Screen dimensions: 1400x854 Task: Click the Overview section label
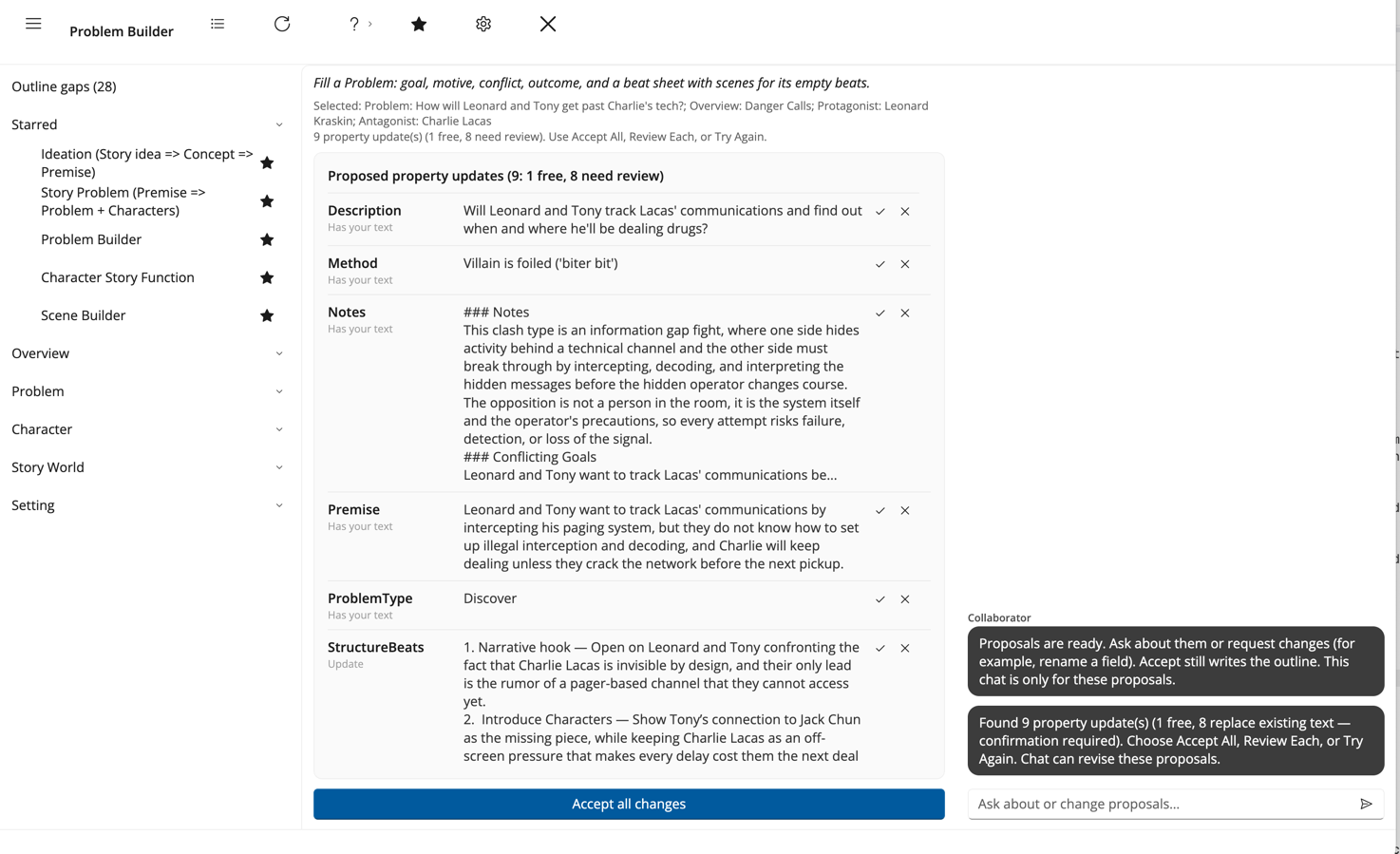pyautogui.click(x=40, y=353)
